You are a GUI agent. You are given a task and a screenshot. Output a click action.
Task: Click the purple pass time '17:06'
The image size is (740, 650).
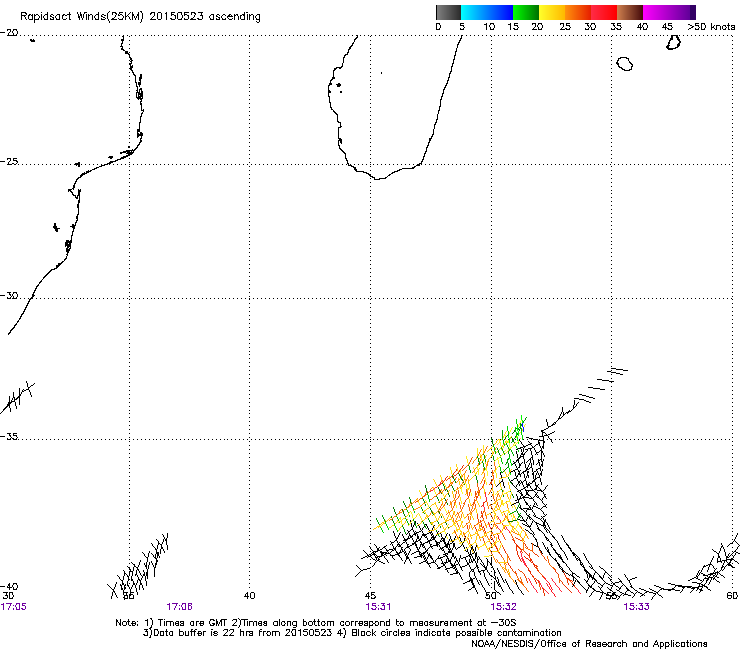click(x=179, y=607)
